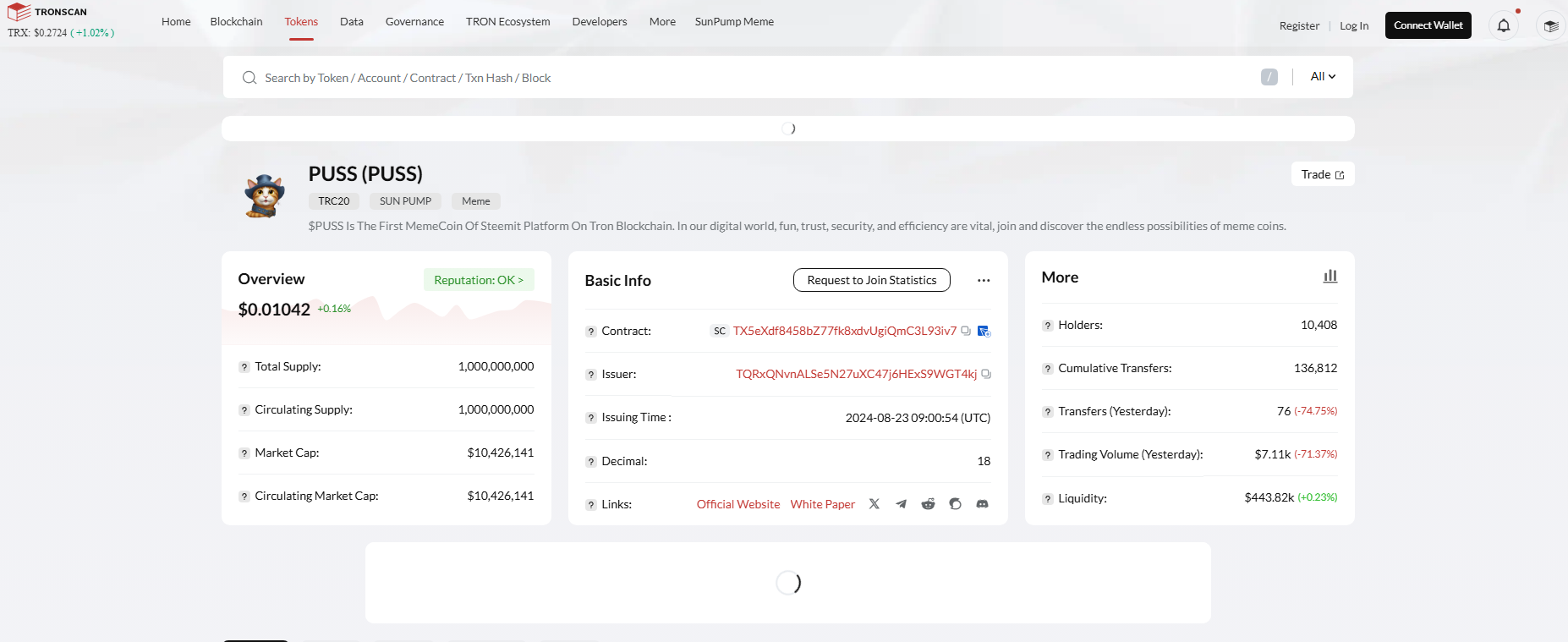1568x642 pixels.
Task: Expand the Governance menu
Action: 414,21
